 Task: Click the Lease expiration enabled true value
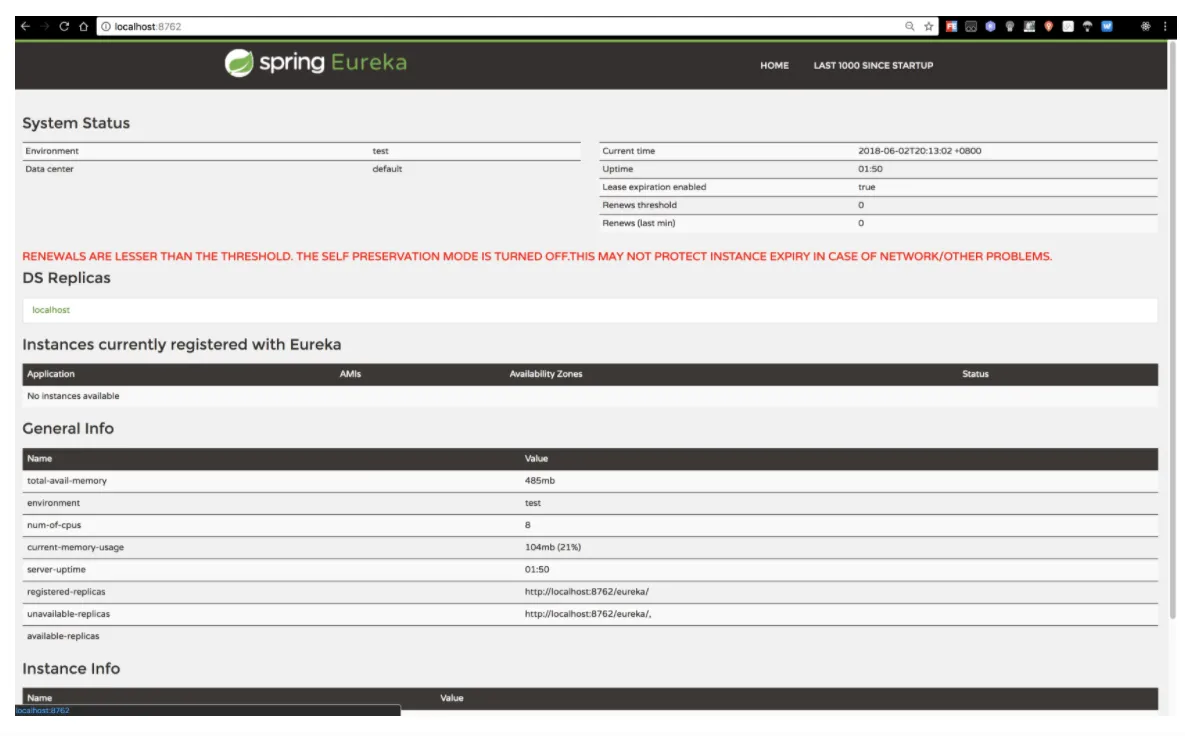[x=866, y=187]
